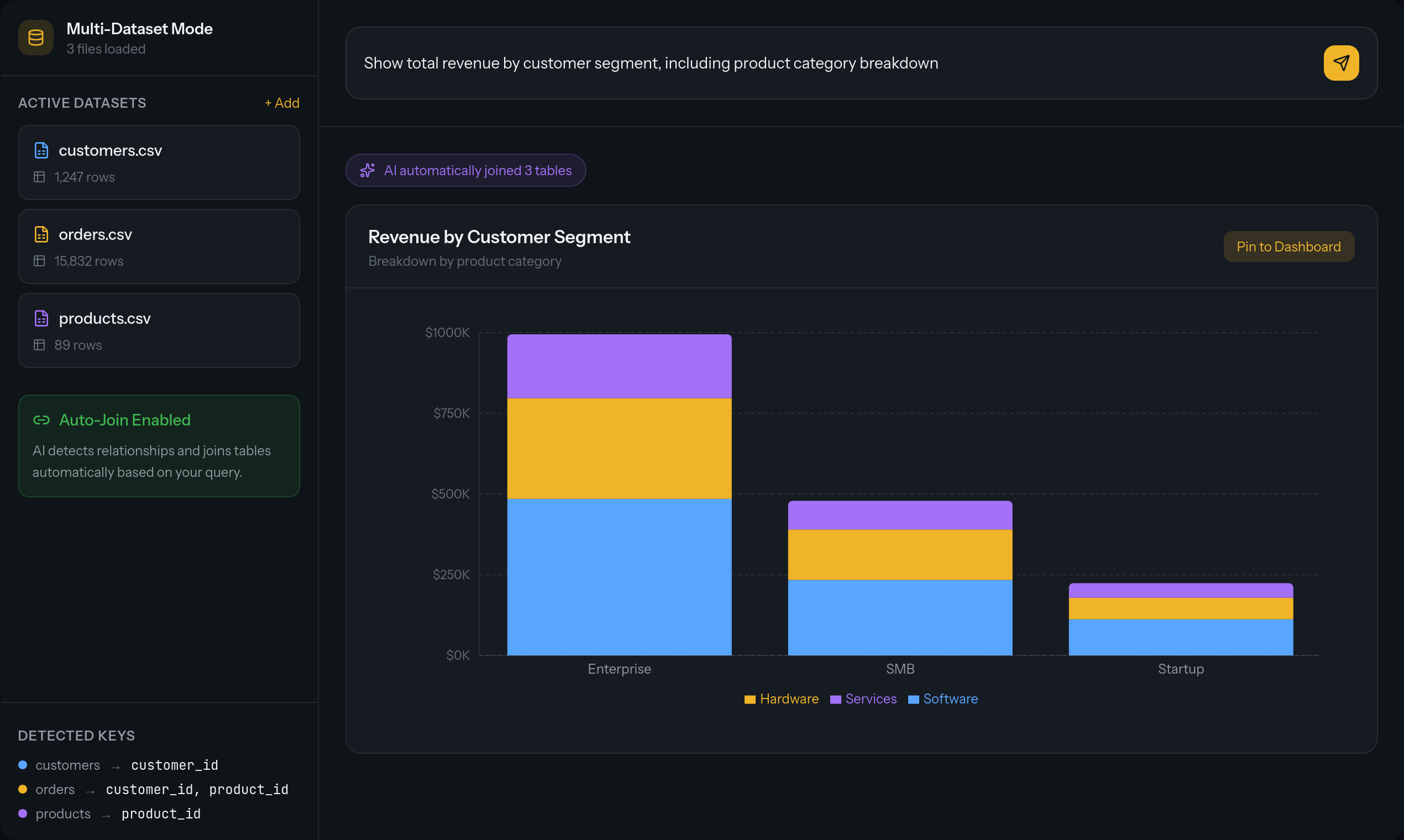Click the Auto-Join link chain icon
Screen dimensions: 1404x840
pyautogui.click(x=41, y=420)
